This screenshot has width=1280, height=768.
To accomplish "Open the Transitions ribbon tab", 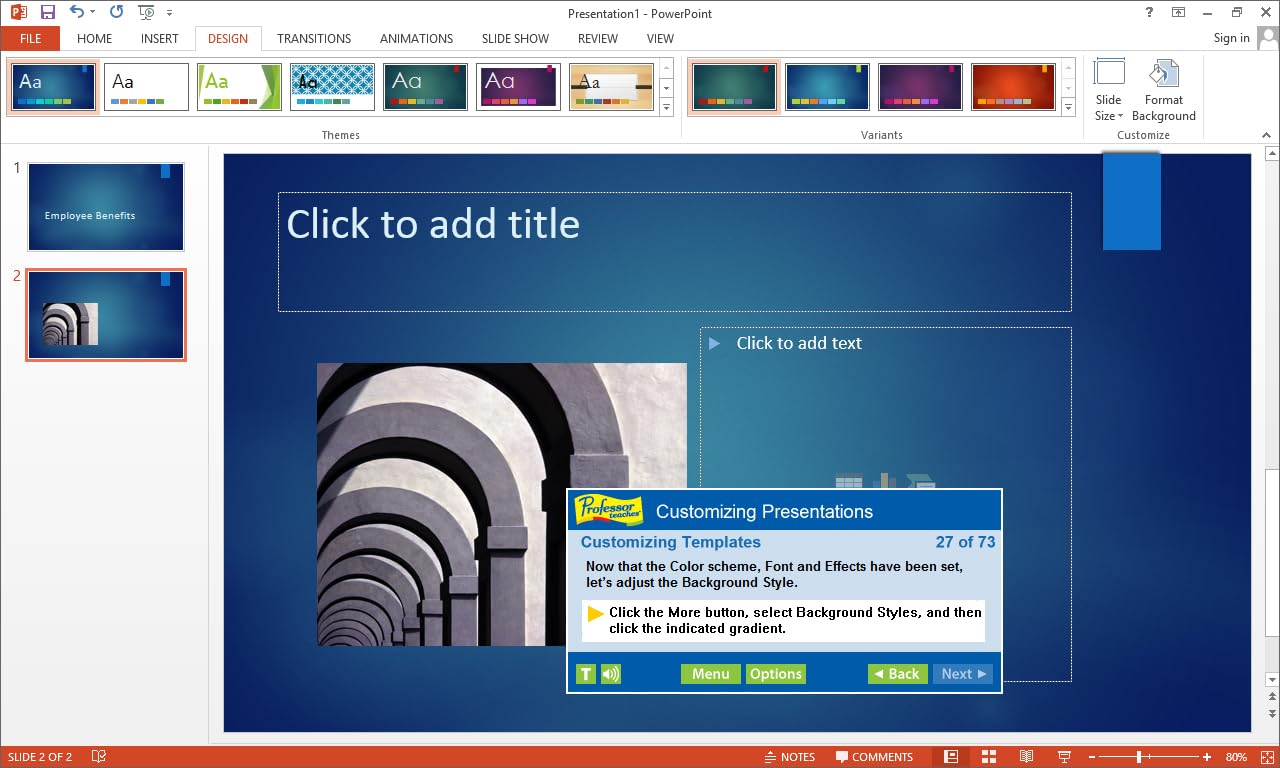I will point(314,38).
